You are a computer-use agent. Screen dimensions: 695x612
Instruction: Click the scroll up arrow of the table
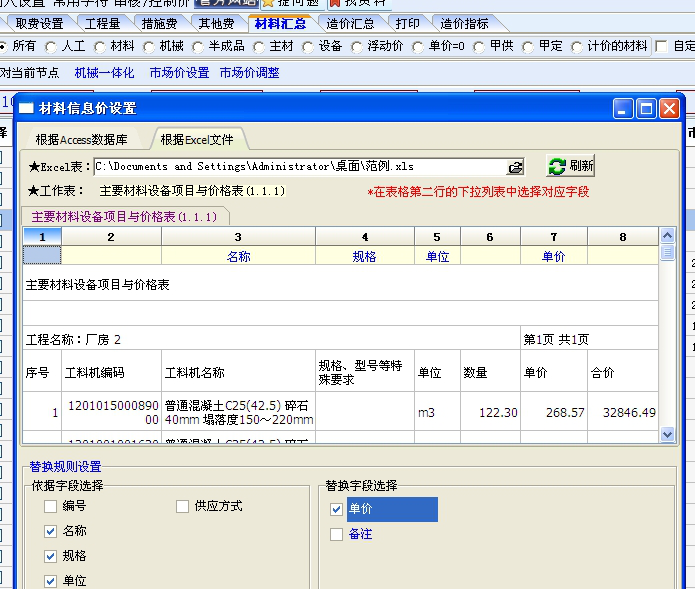click(667, 236)
